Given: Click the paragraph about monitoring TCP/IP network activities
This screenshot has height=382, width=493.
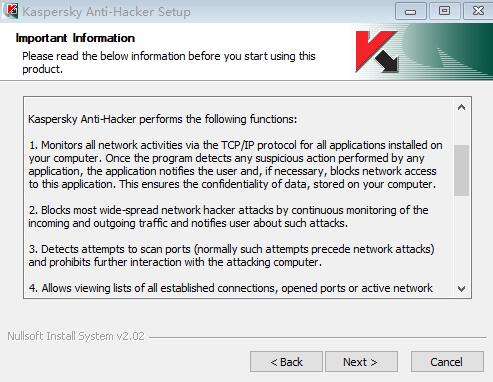Looking at the screenshot, I should coord(235,165).
